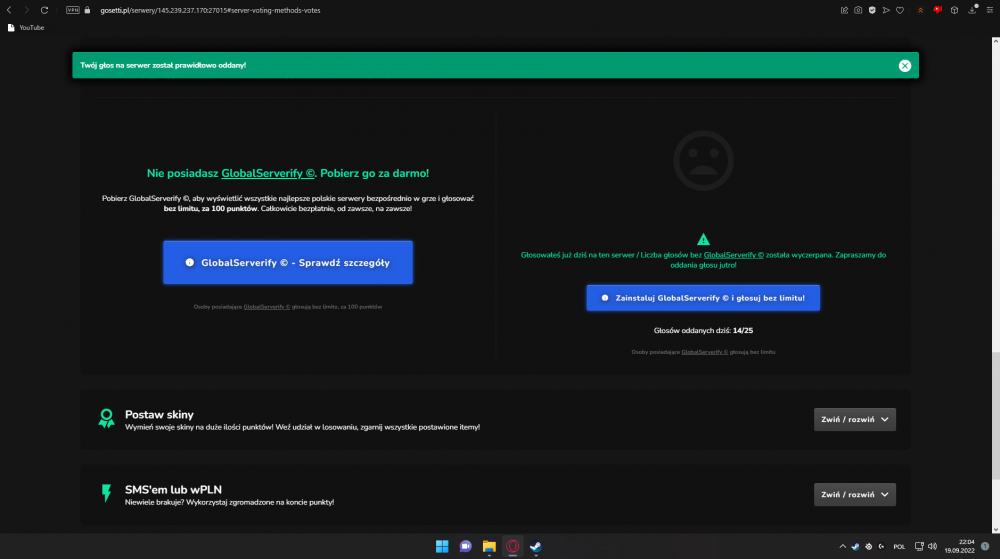Click the page vertical scrollbar thumb
This screenshot has width=1000, height=559.
996,415
